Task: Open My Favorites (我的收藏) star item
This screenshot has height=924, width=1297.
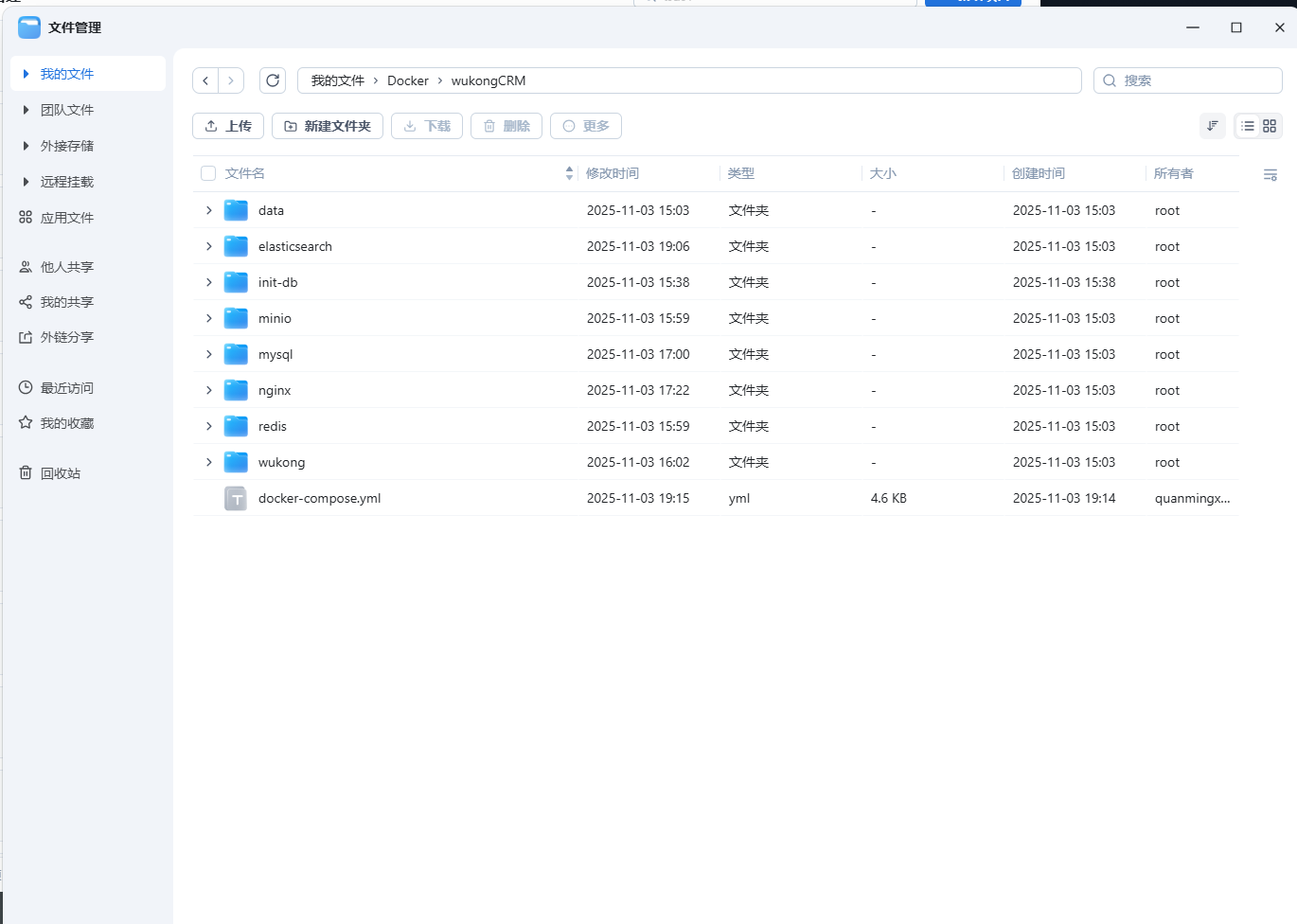Action: pos(66,423)
